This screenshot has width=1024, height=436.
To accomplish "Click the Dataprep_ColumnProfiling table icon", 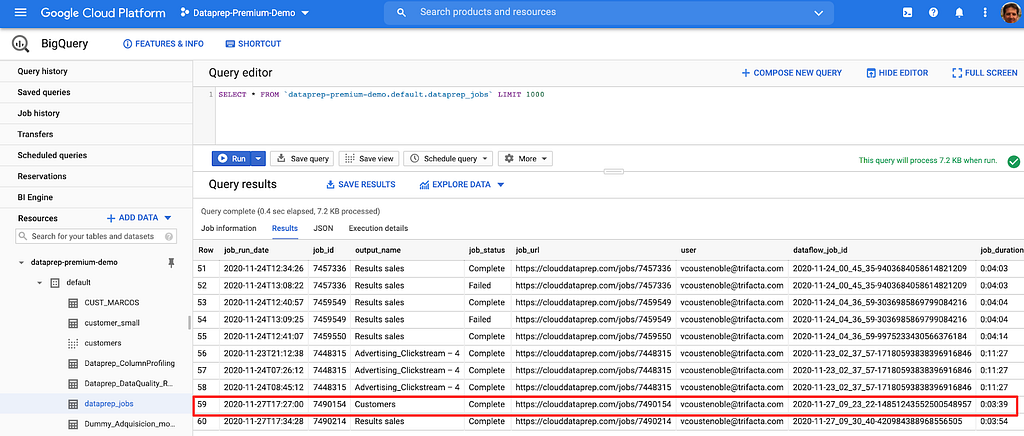I will 73,364.
